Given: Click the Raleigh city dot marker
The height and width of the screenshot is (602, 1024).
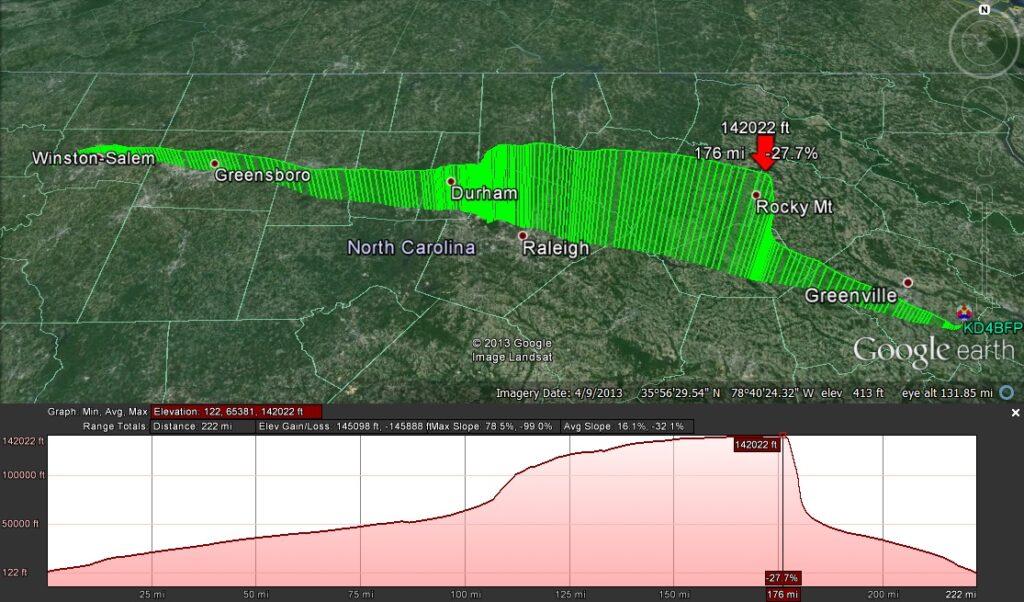Looking at the screenshot, I should [x=522, y=236].
